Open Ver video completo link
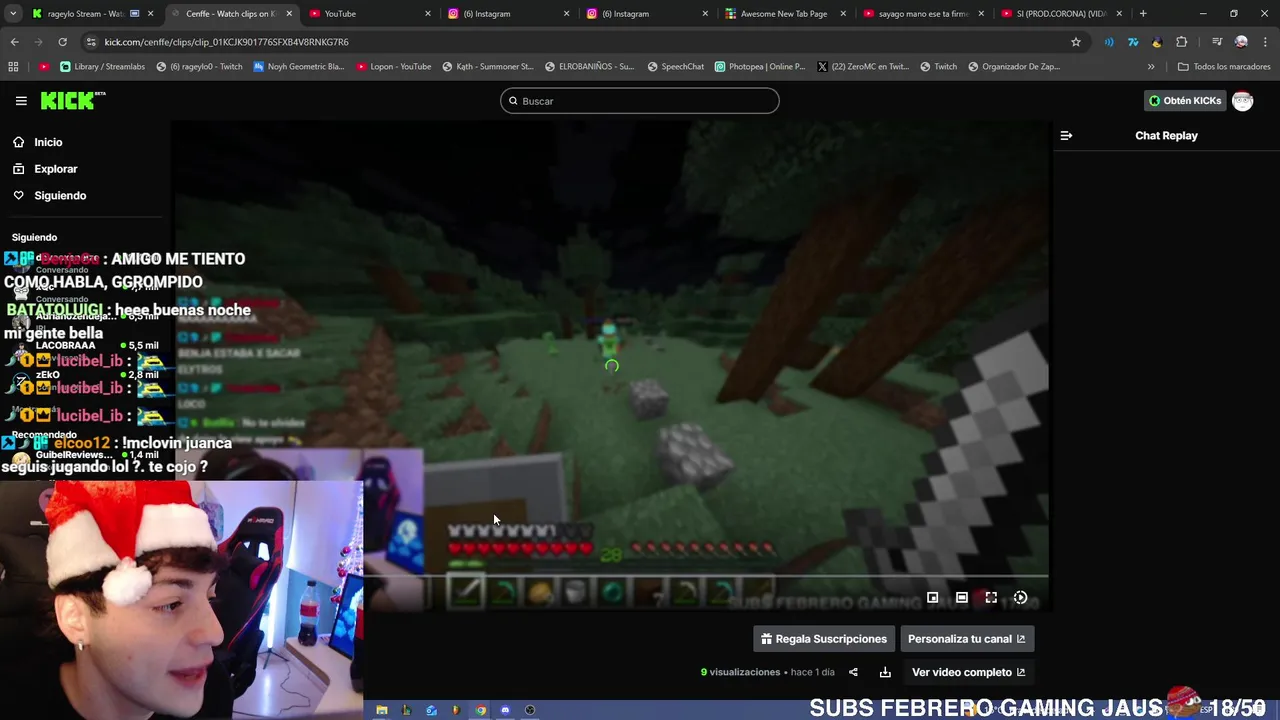The width and height of the screenshot is (1280, 720). [968, 672]
